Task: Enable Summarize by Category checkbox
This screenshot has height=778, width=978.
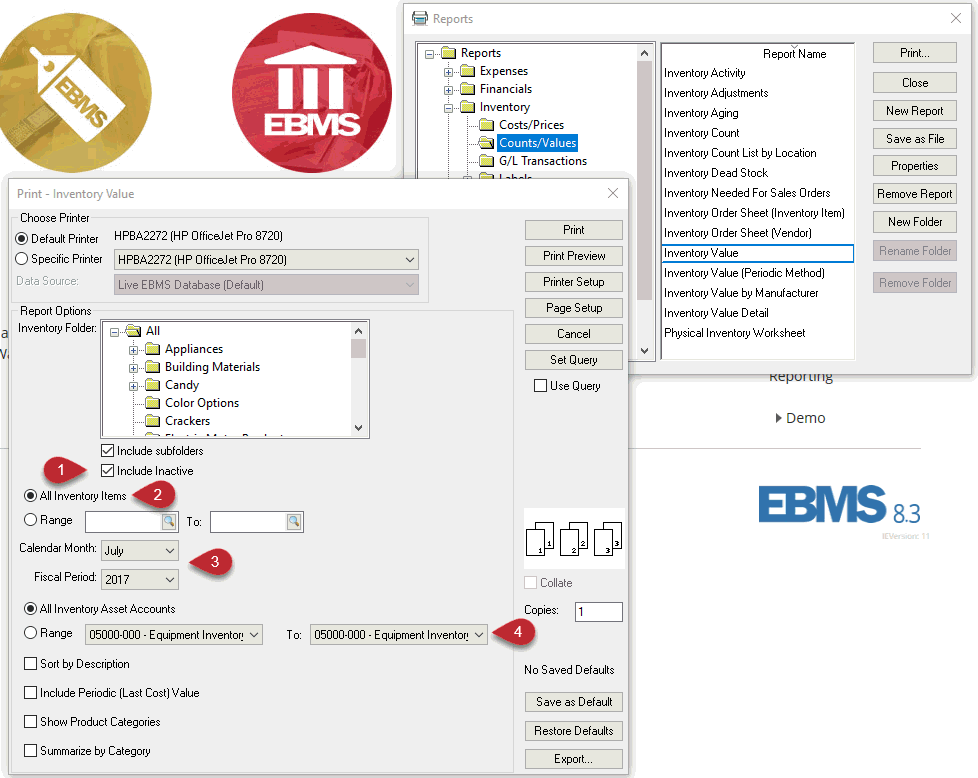Action: coord(30,751)
